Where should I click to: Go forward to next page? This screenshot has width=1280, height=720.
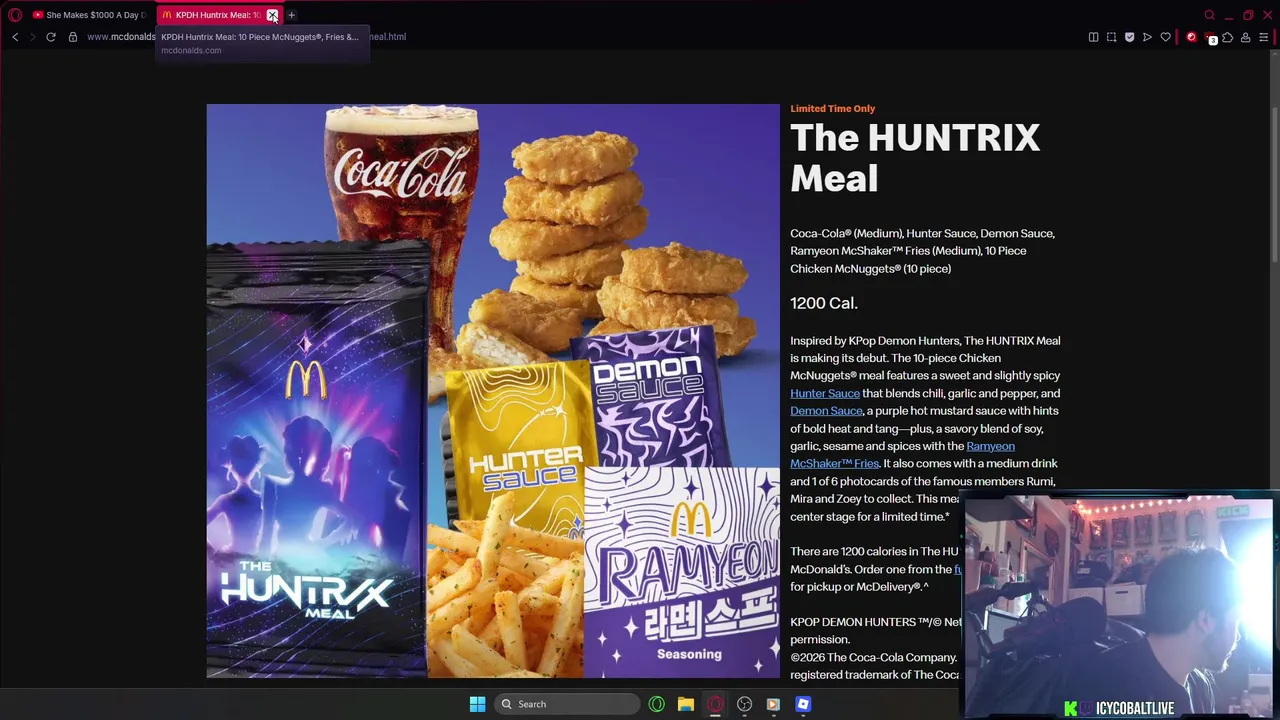coord(32,37)
